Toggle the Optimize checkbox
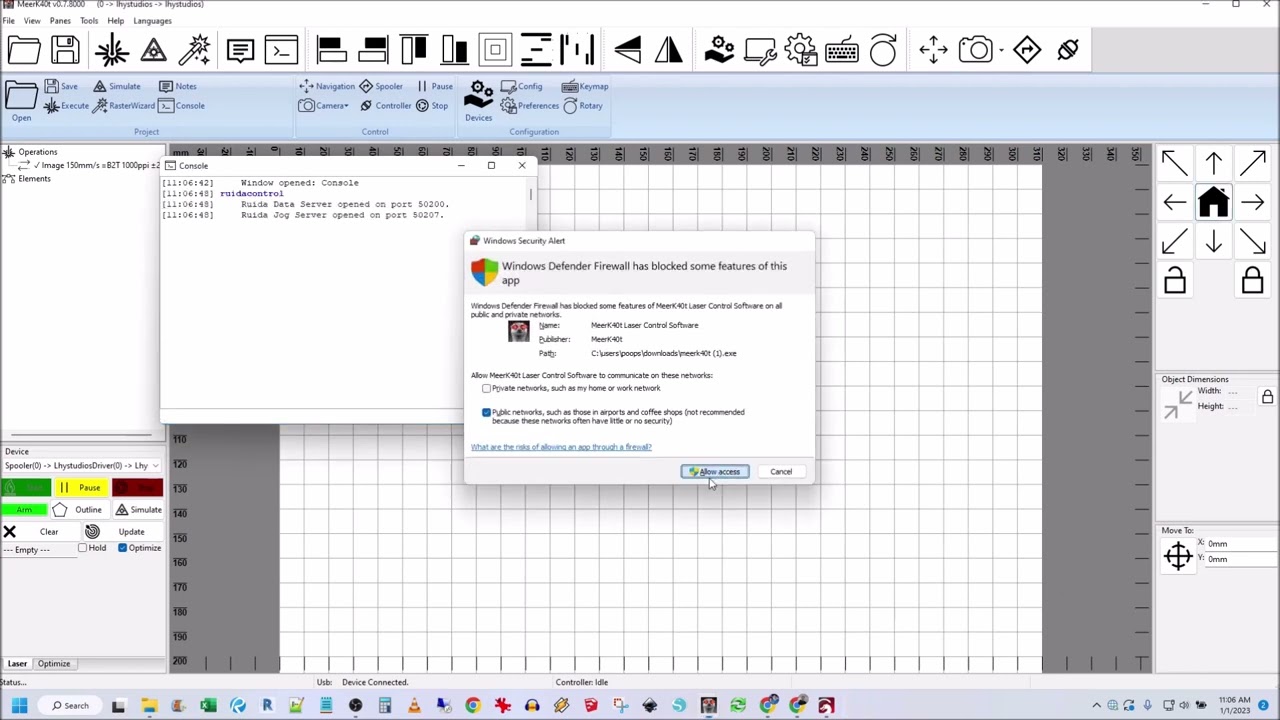This screenshot has width=1280, height=720. pos(123,548)
